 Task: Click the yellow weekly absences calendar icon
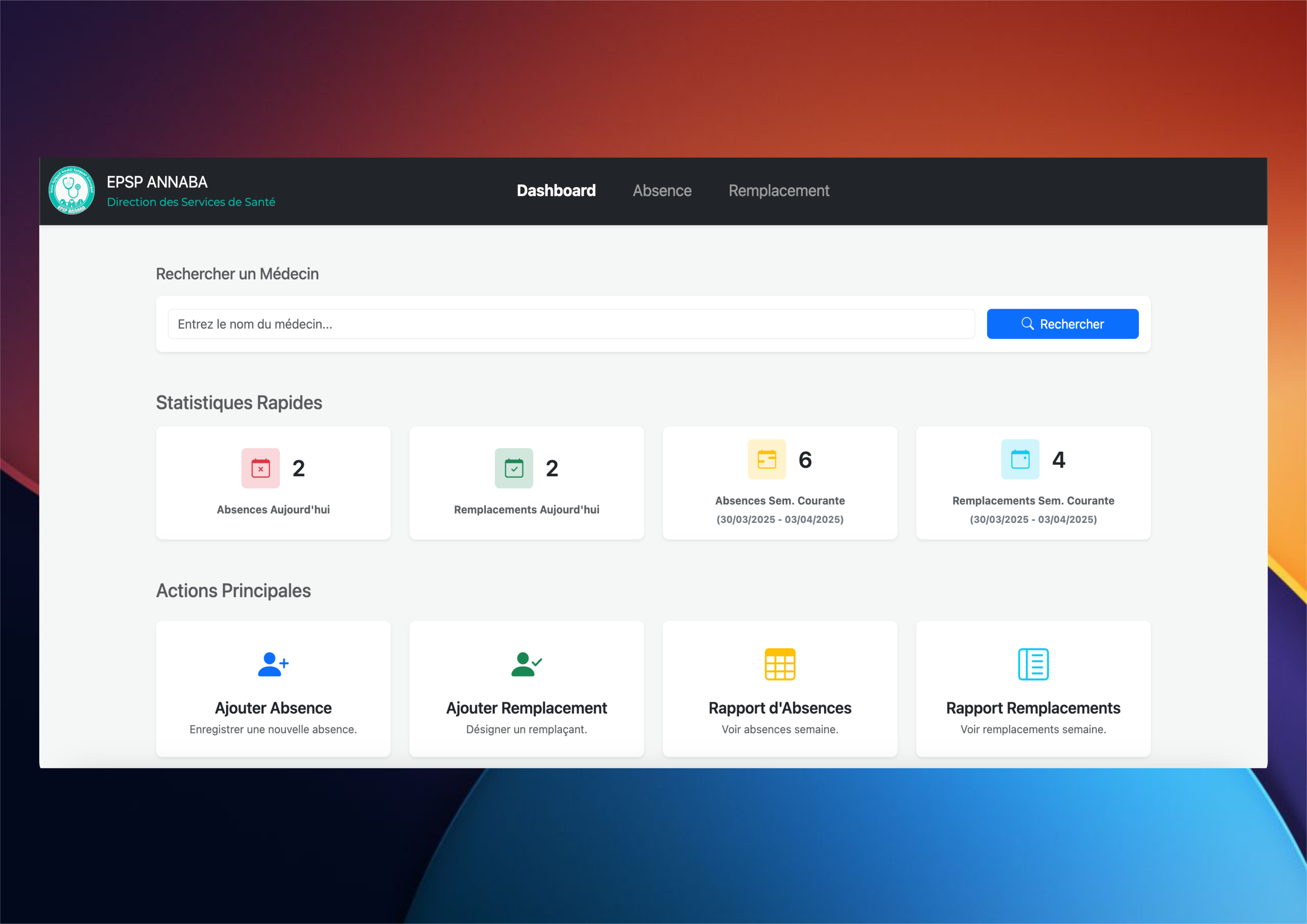click(766, 459)
